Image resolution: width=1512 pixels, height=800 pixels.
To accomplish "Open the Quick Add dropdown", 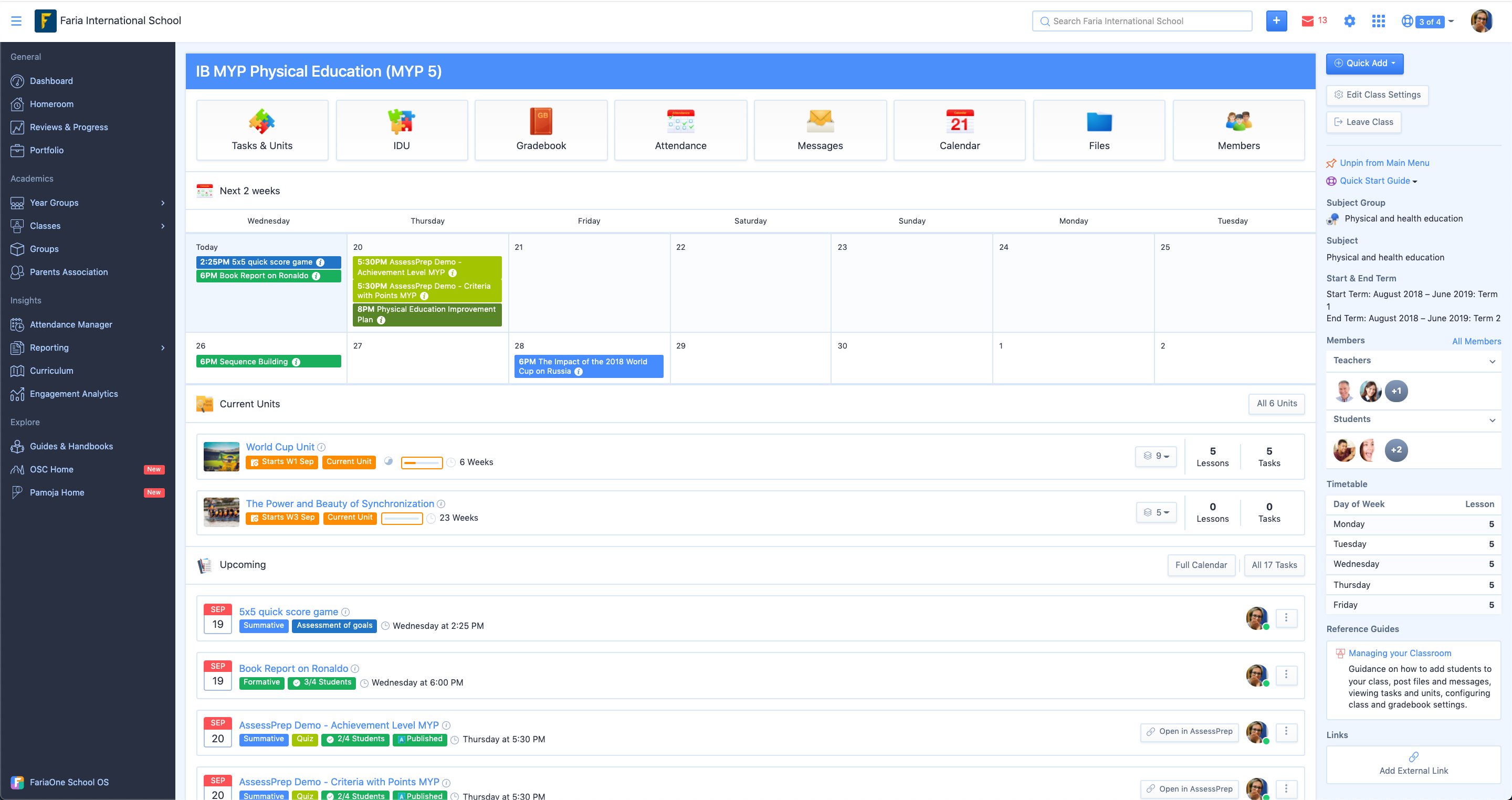I will point(1364,64).
